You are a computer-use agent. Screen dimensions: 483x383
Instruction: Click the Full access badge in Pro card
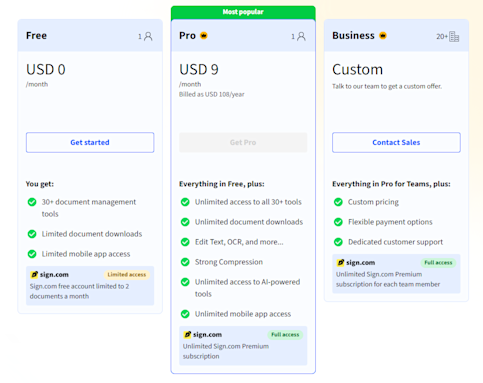[285, 335]
